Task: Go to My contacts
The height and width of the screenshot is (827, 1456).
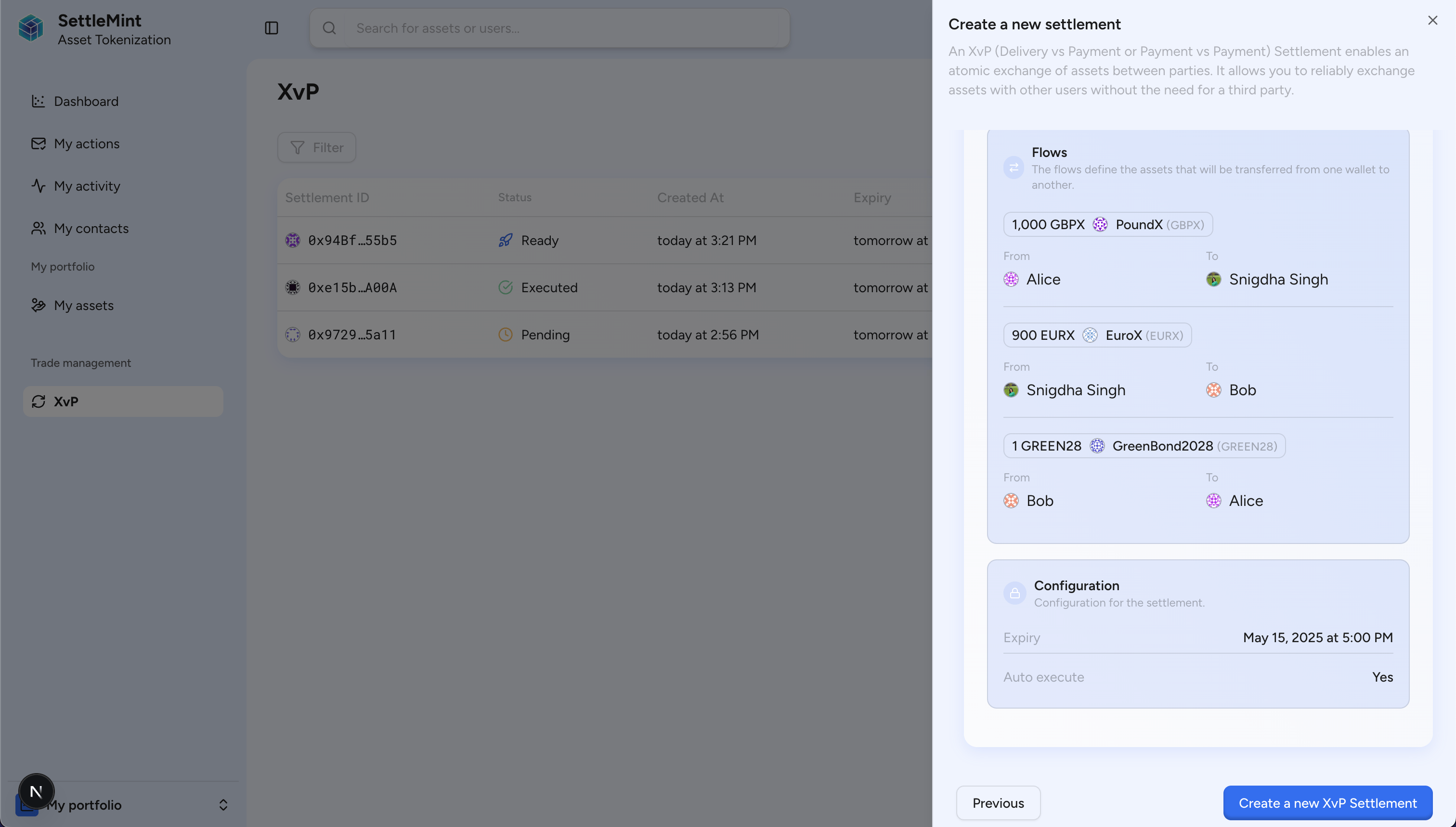Action: tap(91, 228)
